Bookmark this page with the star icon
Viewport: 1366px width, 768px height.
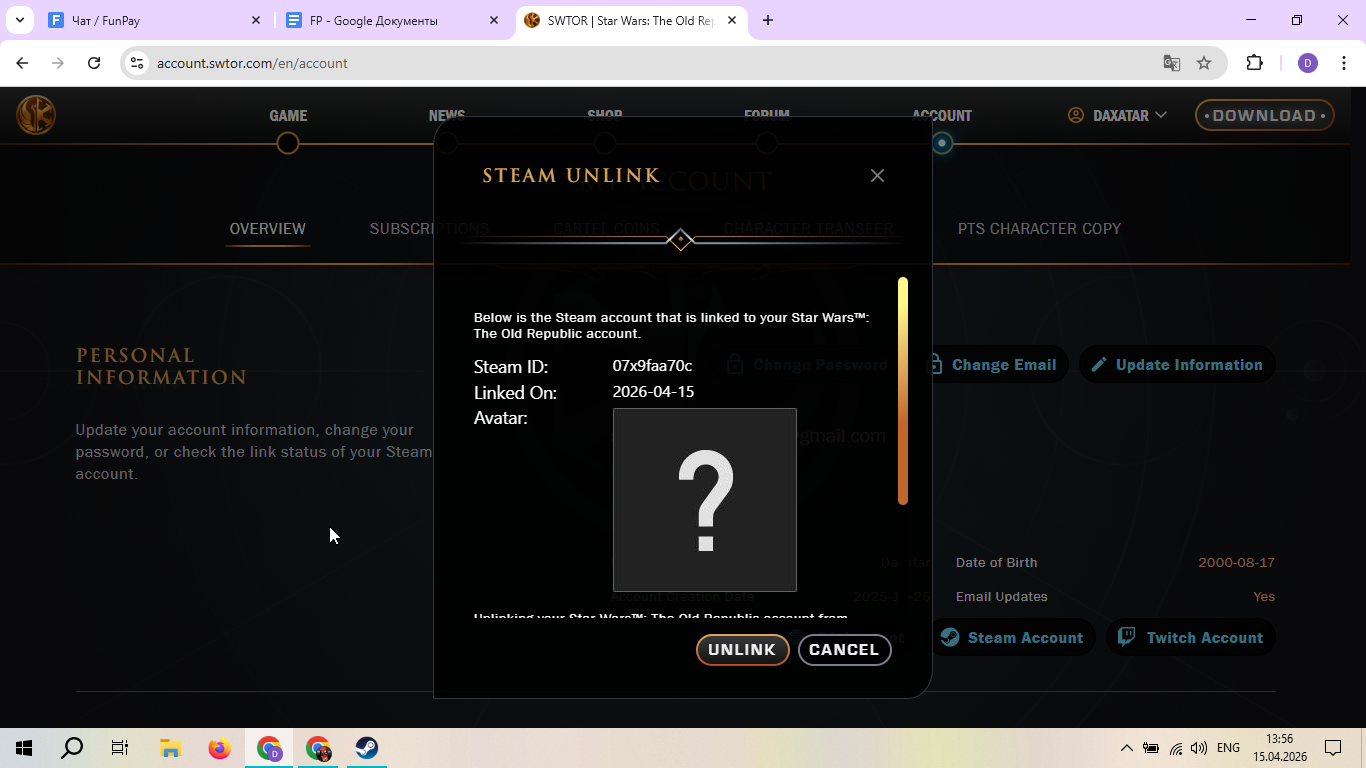1204,63
